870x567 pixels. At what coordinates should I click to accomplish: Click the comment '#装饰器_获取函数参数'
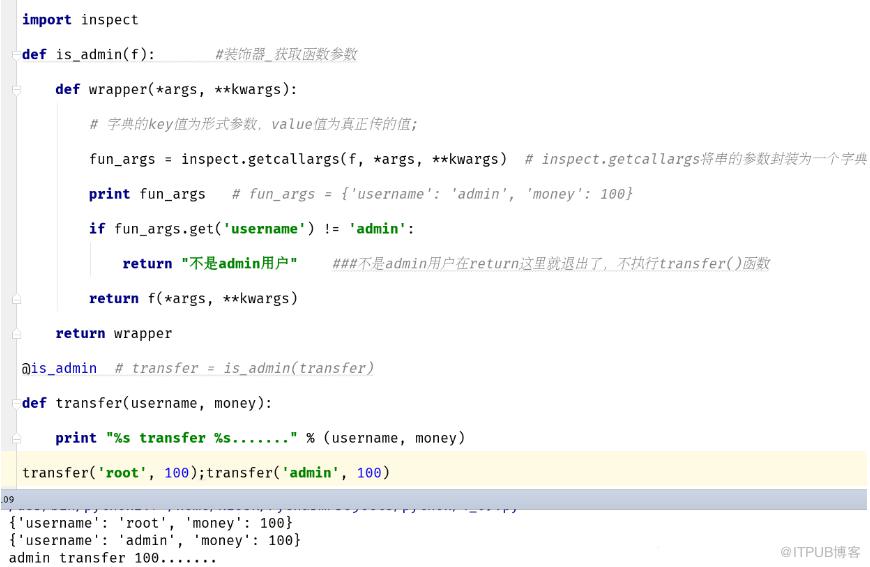(286, 54)
